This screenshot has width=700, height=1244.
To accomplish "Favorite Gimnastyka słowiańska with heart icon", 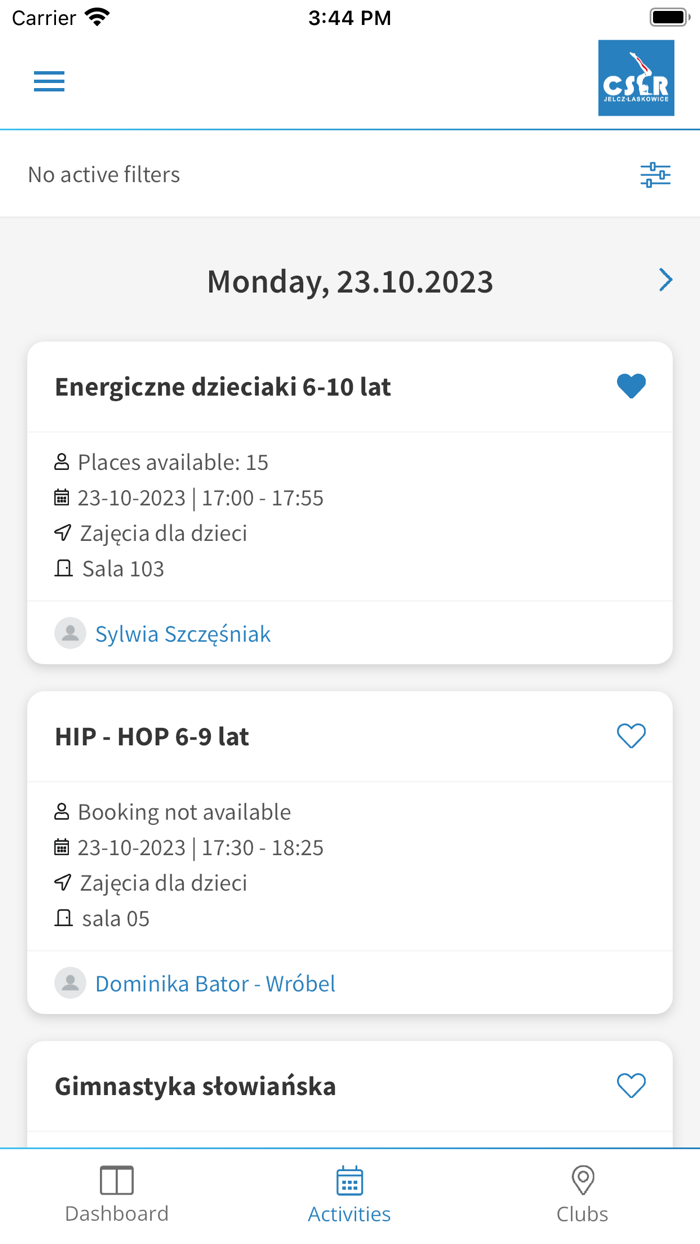I will [x=631, y=1085].
